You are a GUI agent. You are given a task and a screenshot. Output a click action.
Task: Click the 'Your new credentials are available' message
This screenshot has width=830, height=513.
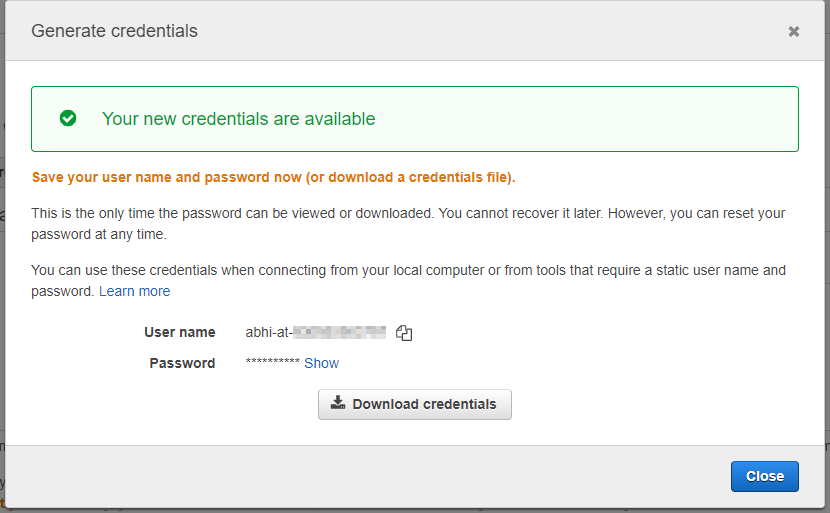[x=238, y=119]
